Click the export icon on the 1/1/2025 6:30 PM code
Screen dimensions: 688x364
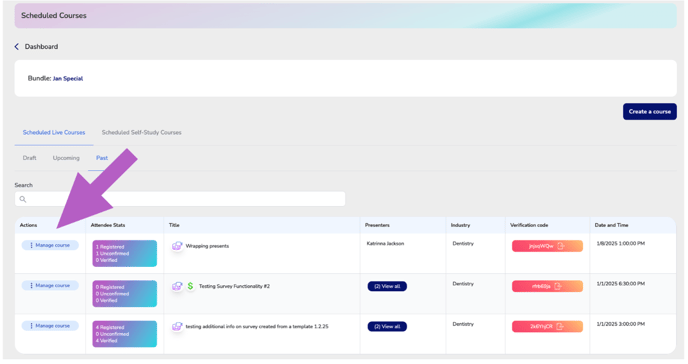pos(558,286)
